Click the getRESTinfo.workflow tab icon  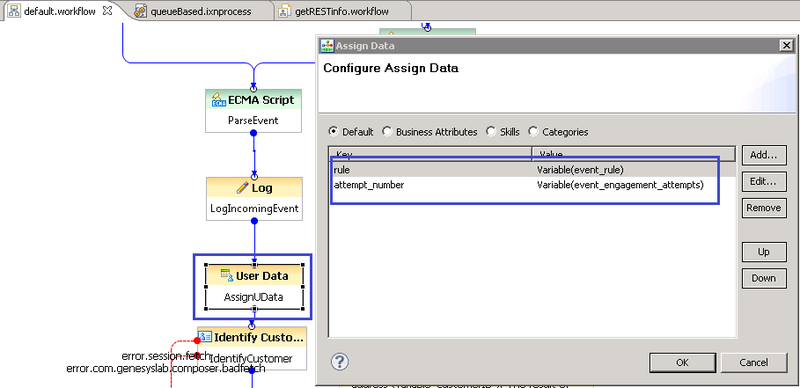coord(285,11)
